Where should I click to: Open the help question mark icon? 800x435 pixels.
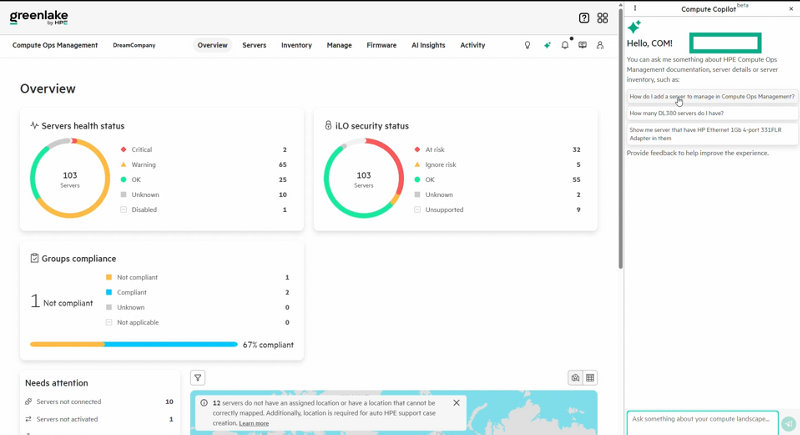tap(584, 18)
